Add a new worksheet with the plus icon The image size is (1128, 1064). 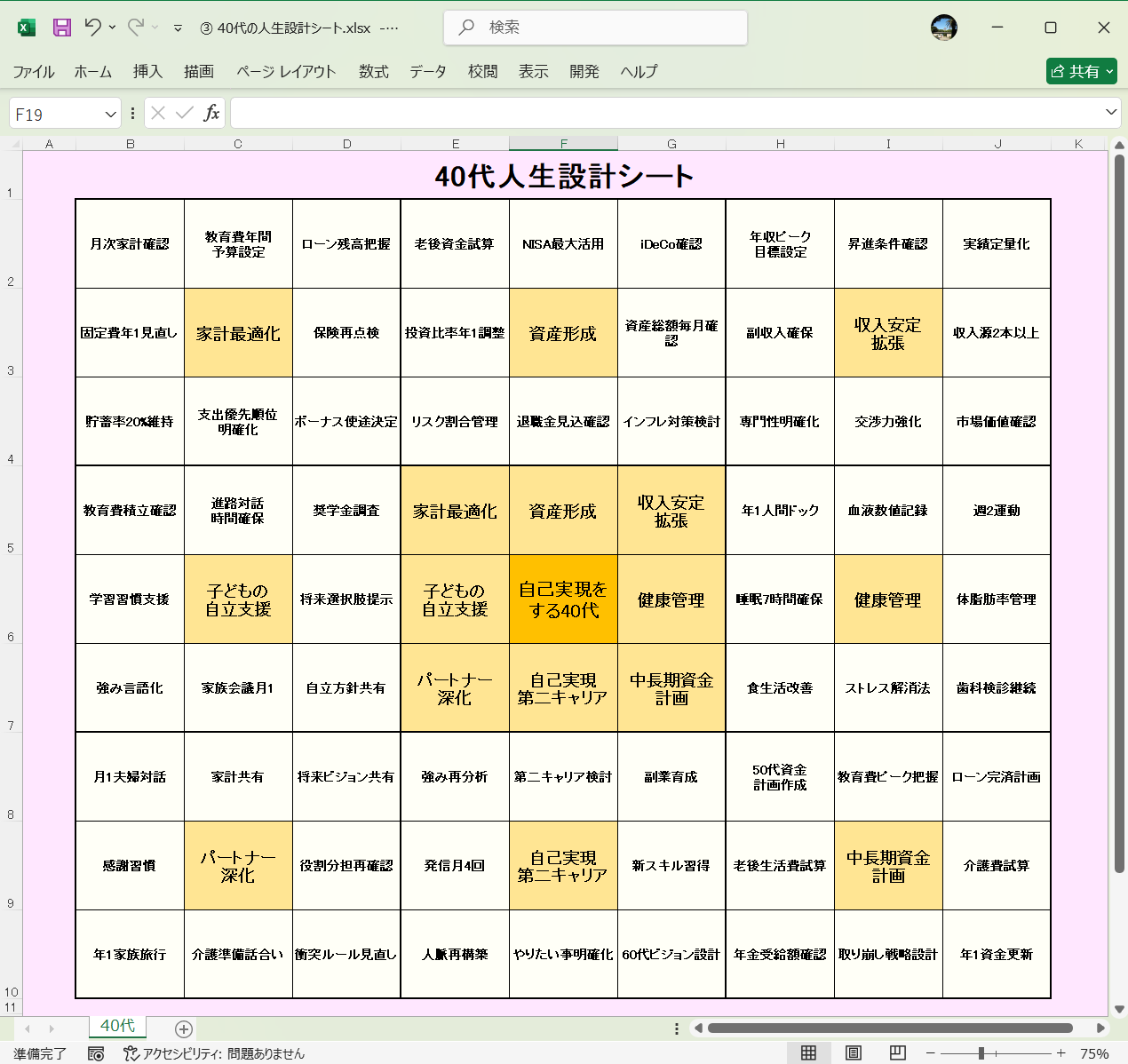183,1028
